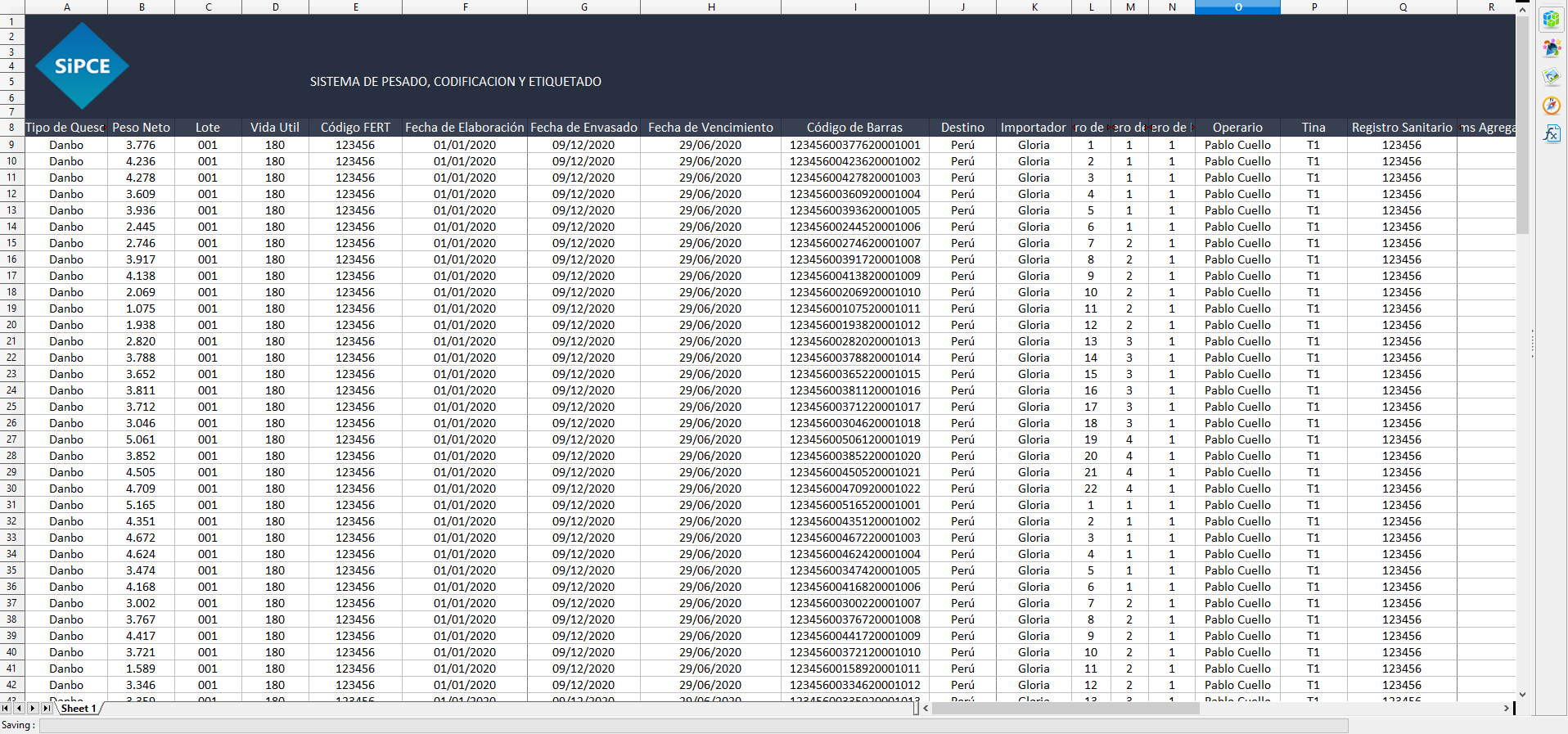This screenshot has width=1568, height=734.
Task: Click vertical scrollbar up arrow
Action: (1522, 10)
